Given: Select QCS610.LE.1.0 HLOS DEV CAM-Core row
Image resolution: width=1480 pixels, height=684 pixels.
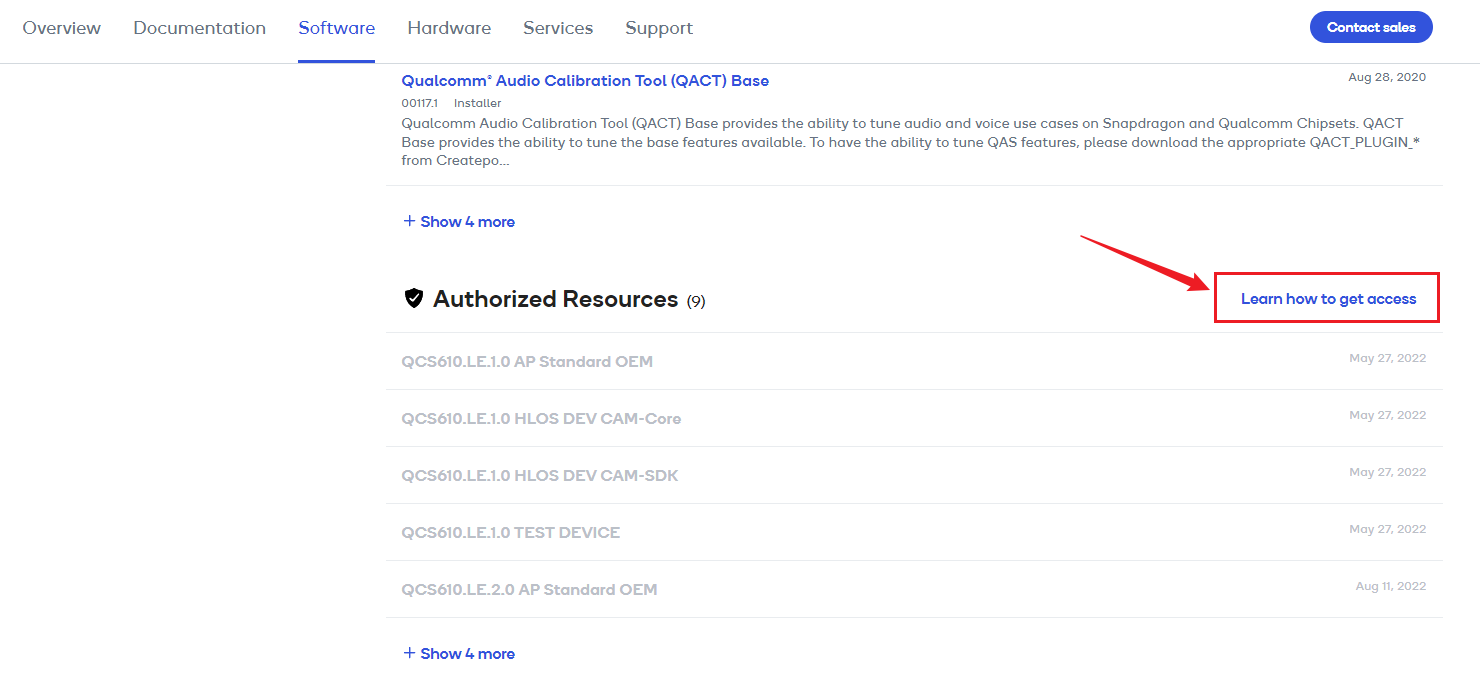Looking at the screenshot, I should coord(914,418).
